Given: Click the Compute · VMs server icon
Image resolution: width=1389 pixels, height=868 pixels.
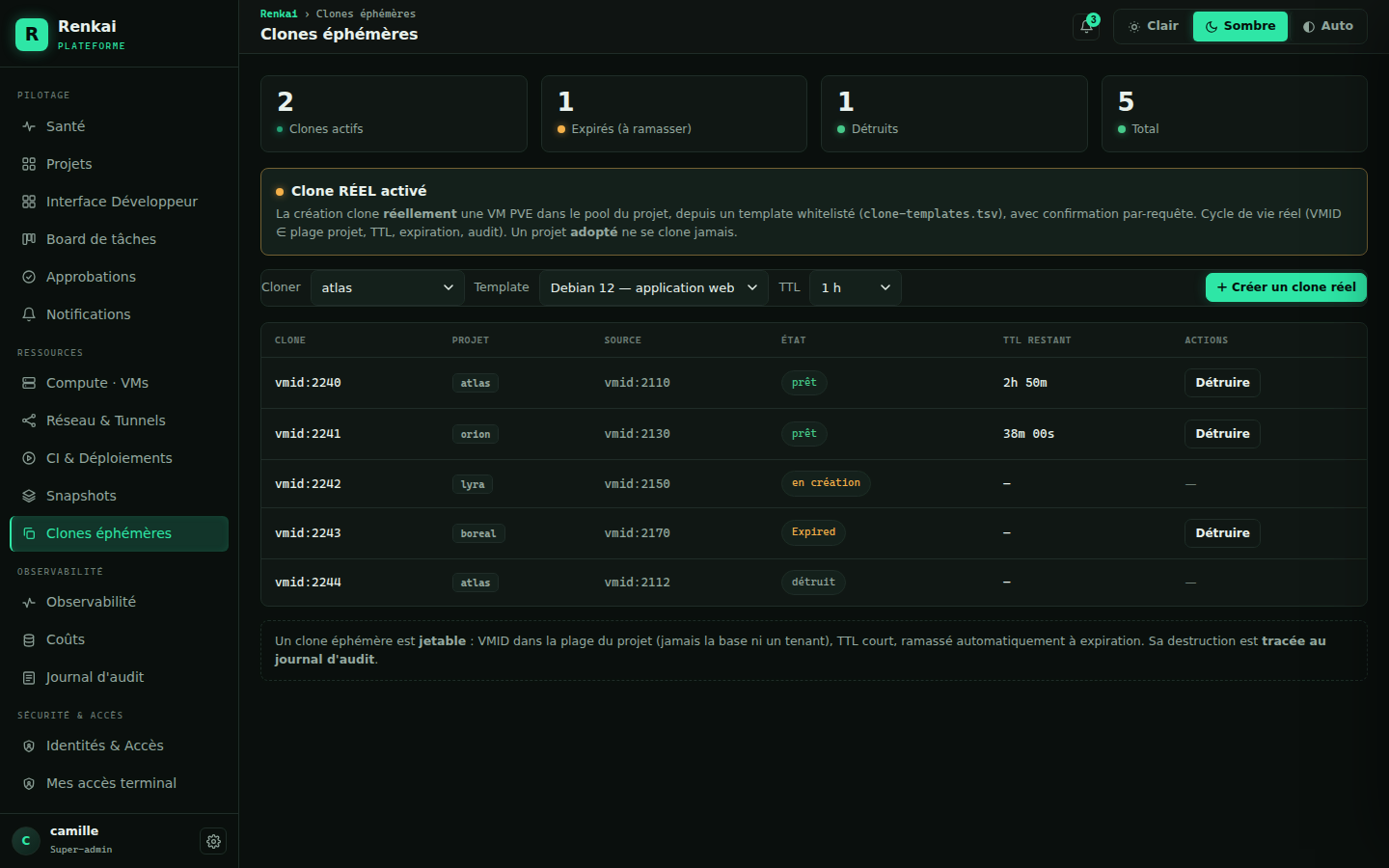Looking at the screenshot, I should coord(29,383).
